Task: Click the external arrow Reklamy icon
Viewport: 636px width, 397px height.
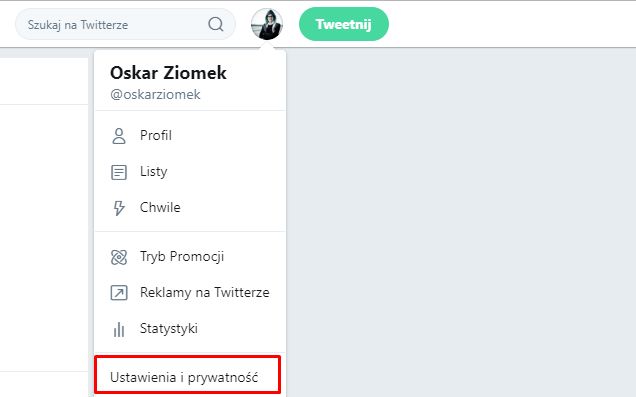Action: click(119, 292)
